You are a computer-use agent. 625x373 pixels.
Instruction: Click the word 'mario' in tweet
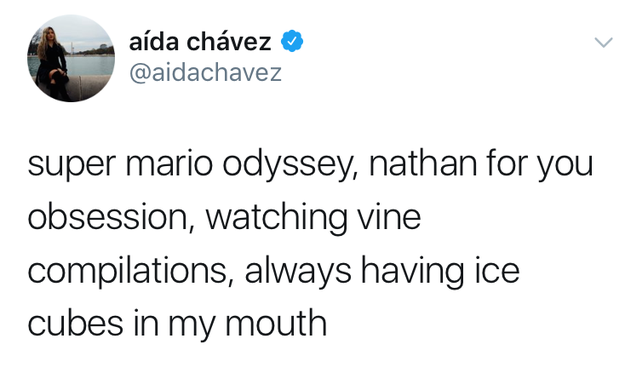[169, 164]
